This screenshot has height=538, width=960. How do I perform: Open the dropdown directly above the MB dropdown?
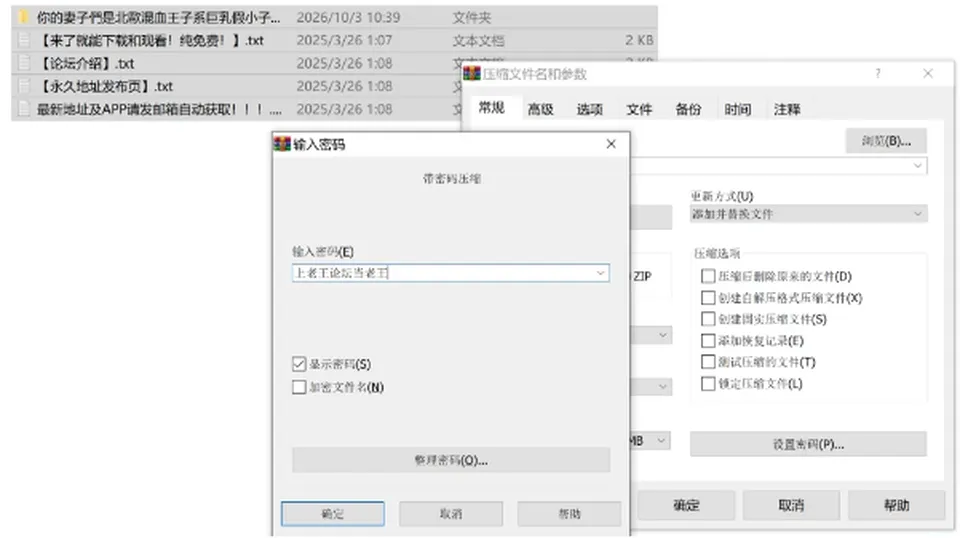pos(662,386)
